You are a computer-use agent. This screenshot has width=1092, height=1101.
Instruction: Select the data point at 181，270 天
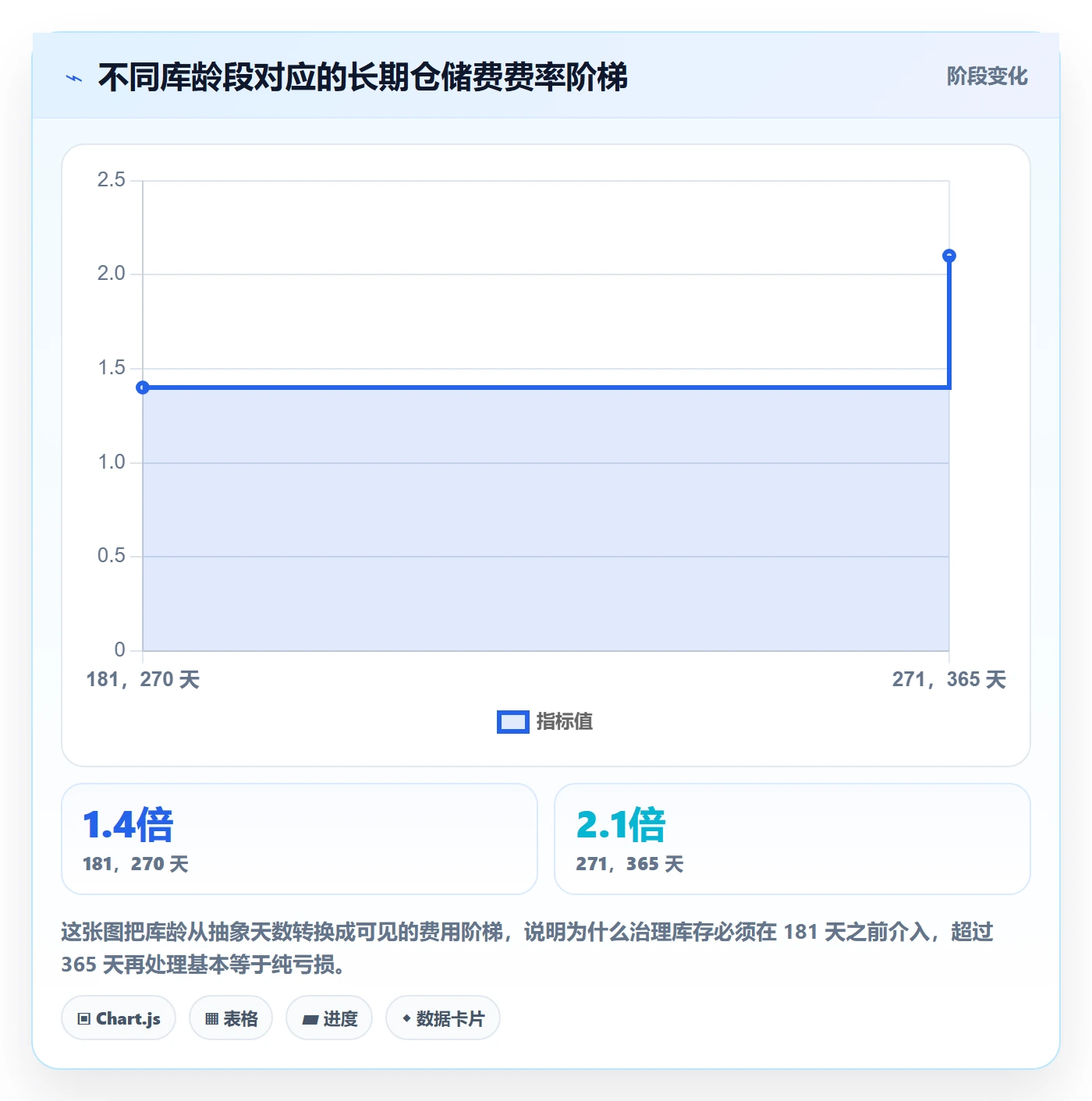pyautogui.click(x=143, y=388)
